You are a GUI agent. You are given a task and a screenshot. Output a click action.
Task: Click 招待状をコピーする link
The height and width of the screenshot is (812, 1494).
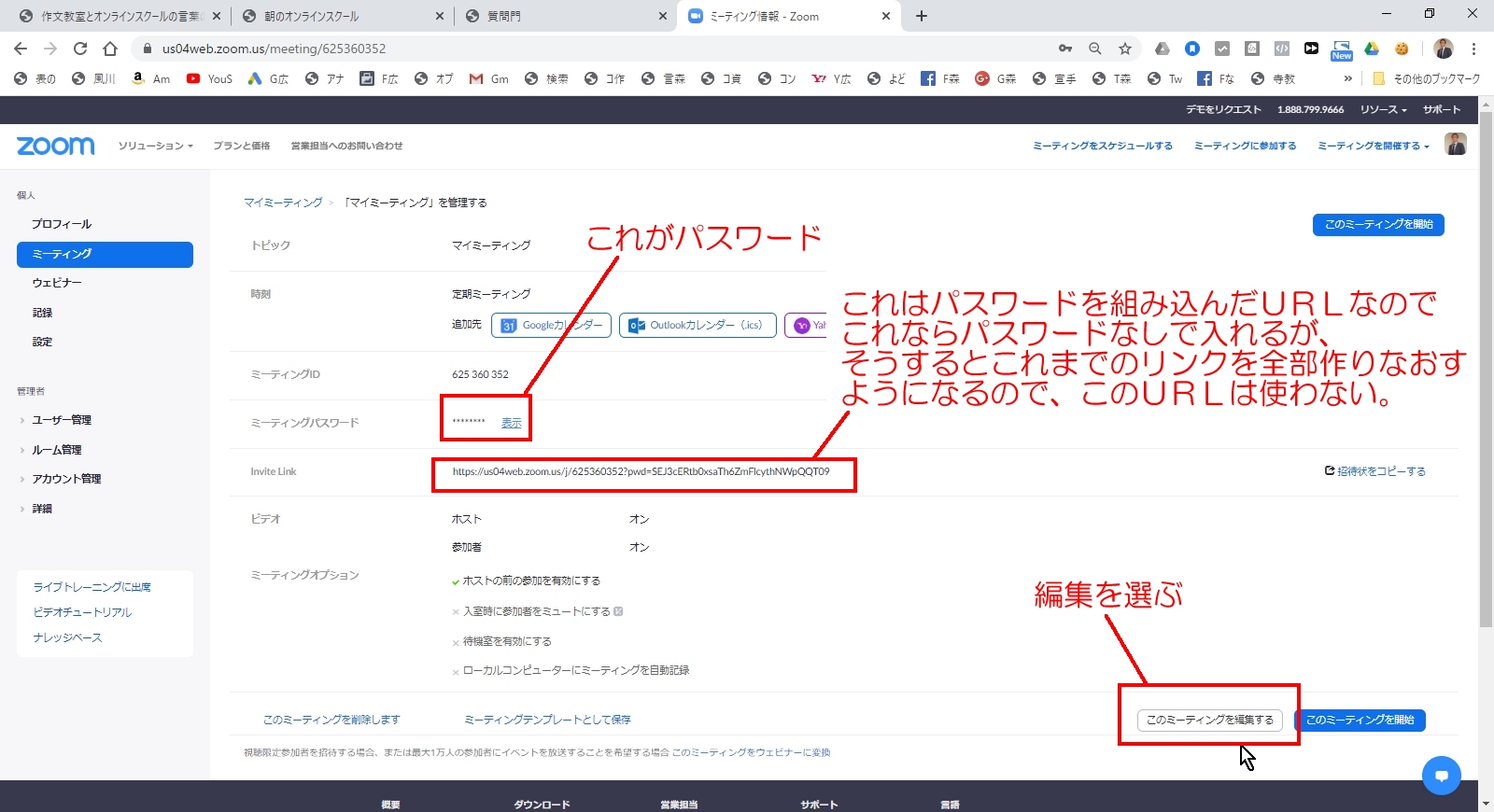coord(1374,471)
